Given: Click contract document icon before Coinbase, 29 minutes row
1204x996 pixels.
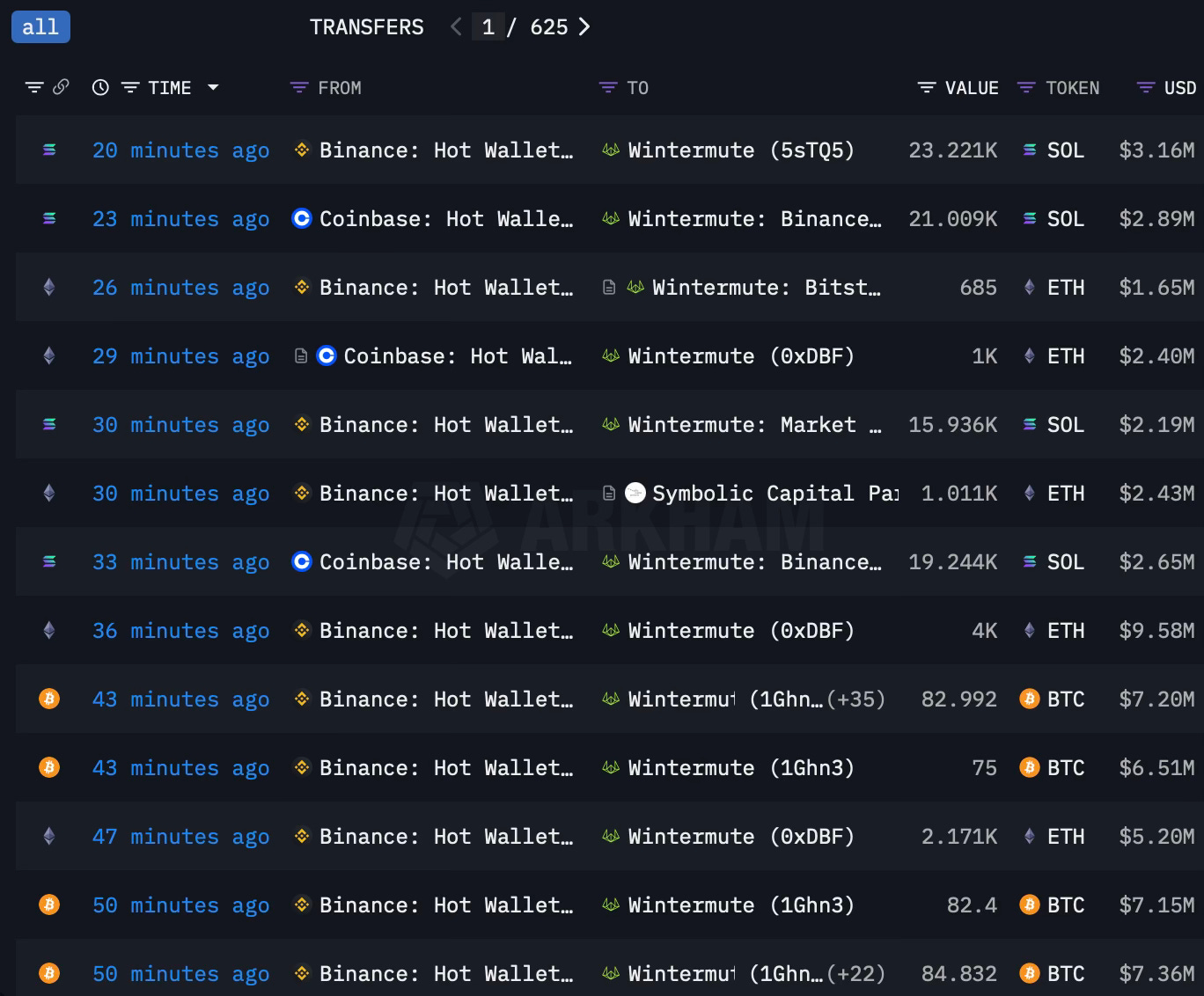Looking at the screenshot, I should (x=301, y=356).
